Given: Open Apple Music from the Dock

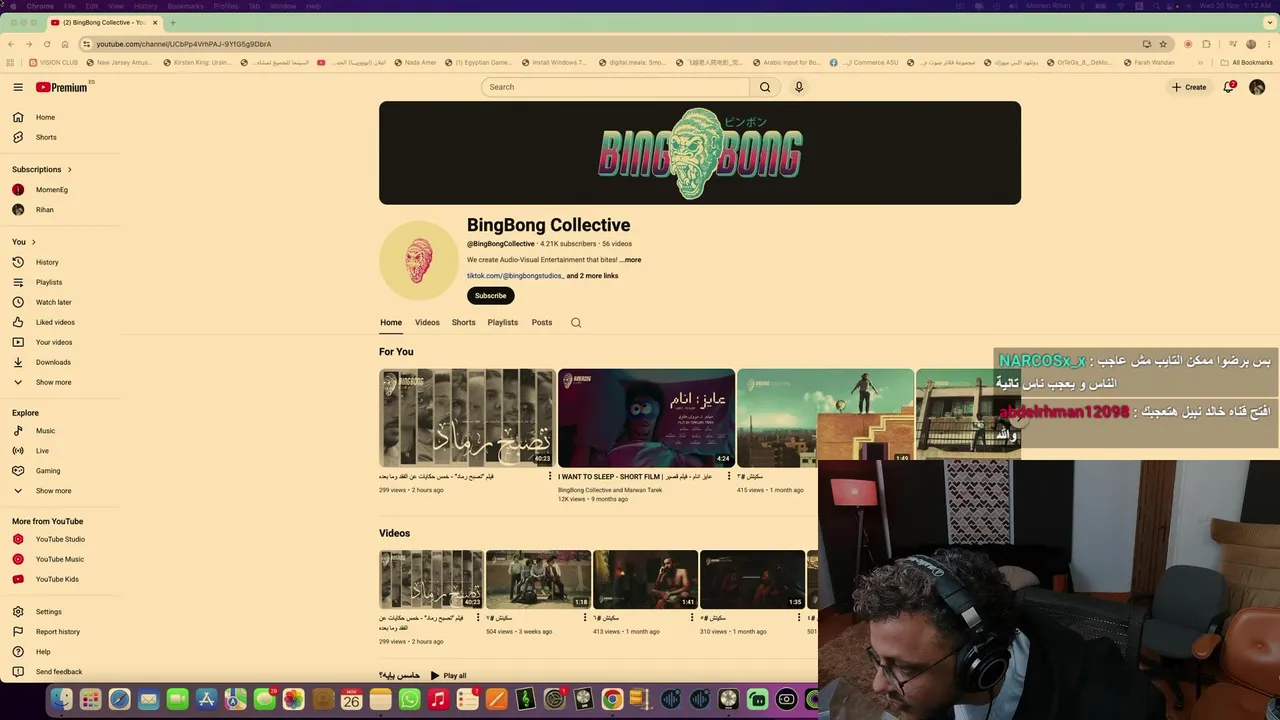Looking at the screenshot, I should (x=438, y=700).
